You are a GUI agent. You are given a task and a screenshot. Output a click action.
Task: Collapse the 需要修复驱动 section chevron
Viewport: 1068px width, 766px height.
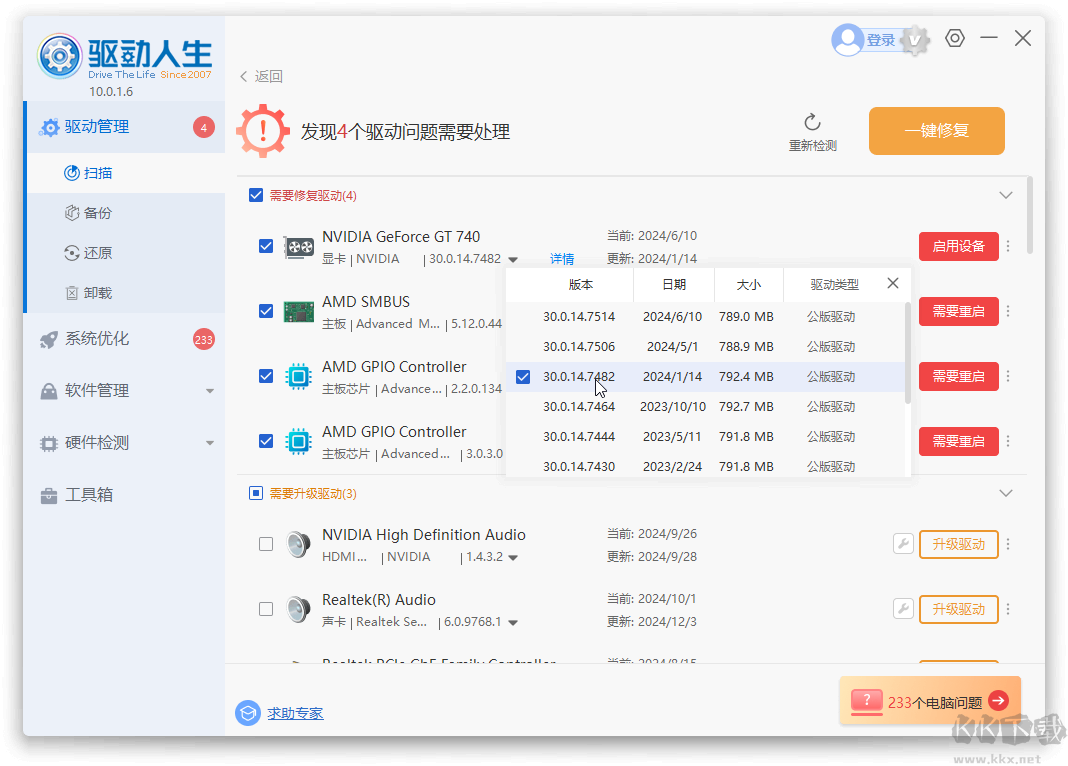point(1006,196)
